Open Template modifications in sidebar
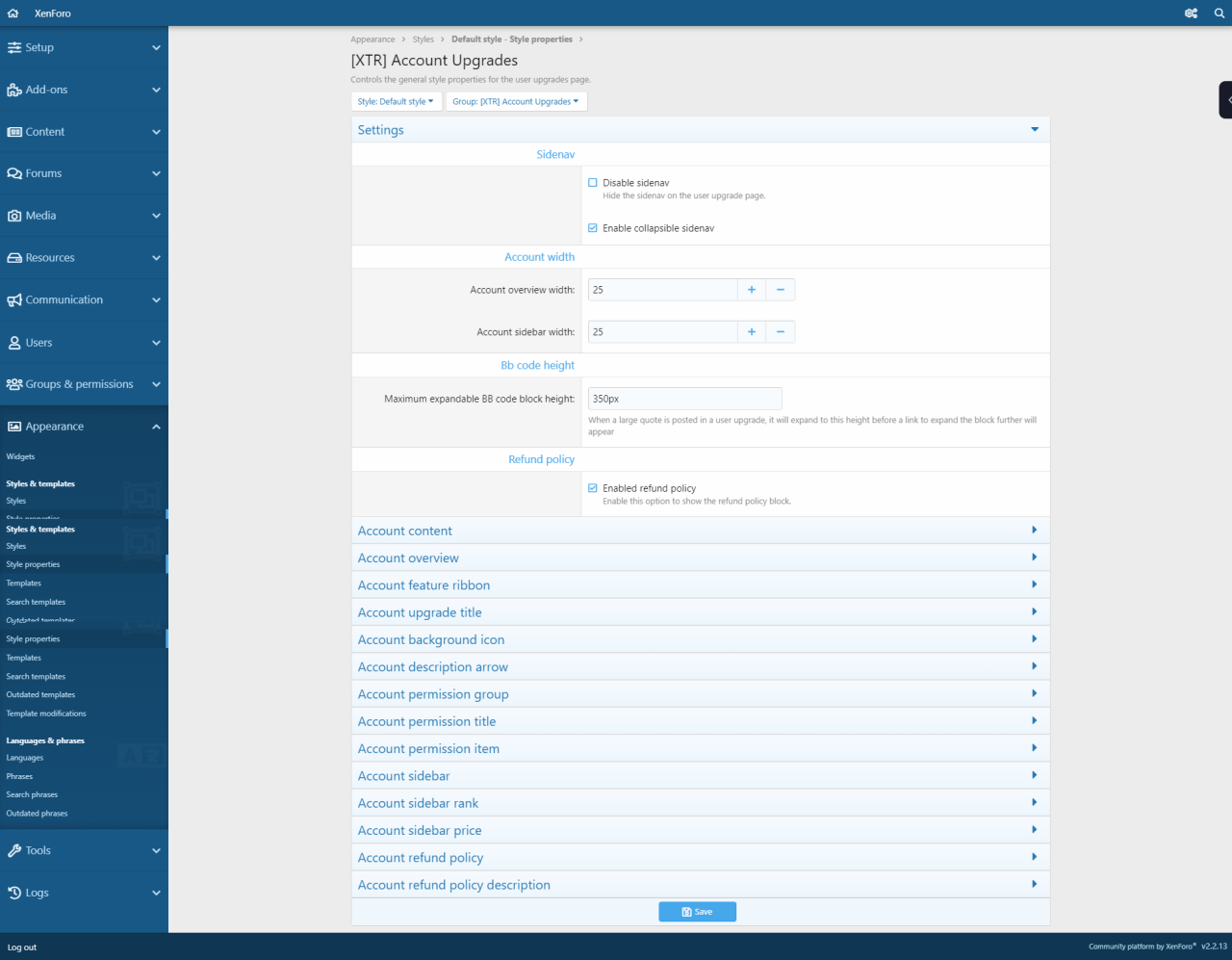The width and height of the screenshot is (1232, 960). coord(46,714)
